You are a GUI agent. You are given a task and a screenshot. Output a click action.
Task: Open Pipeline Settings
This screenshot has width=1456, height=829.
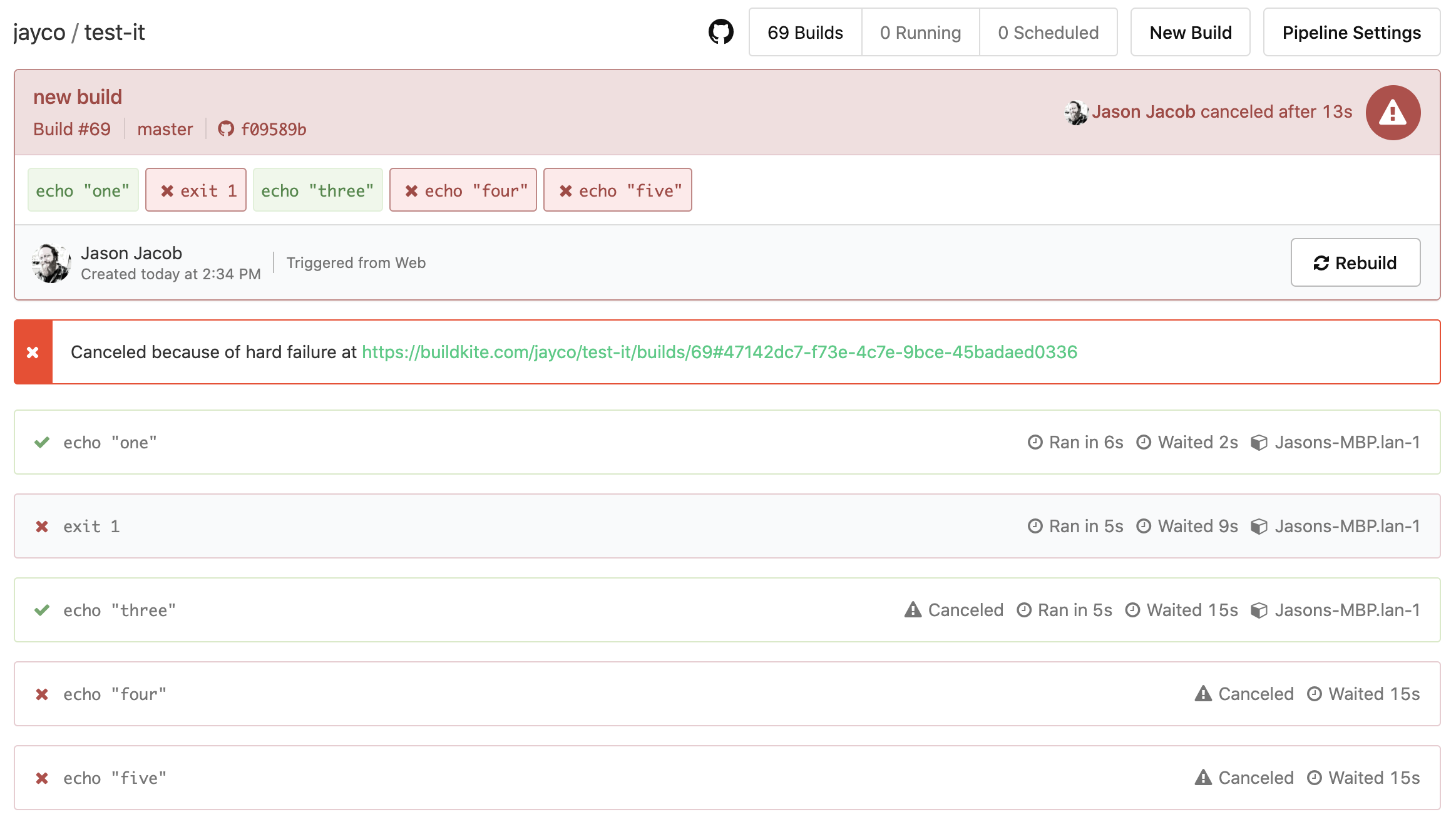(1351, 33)
